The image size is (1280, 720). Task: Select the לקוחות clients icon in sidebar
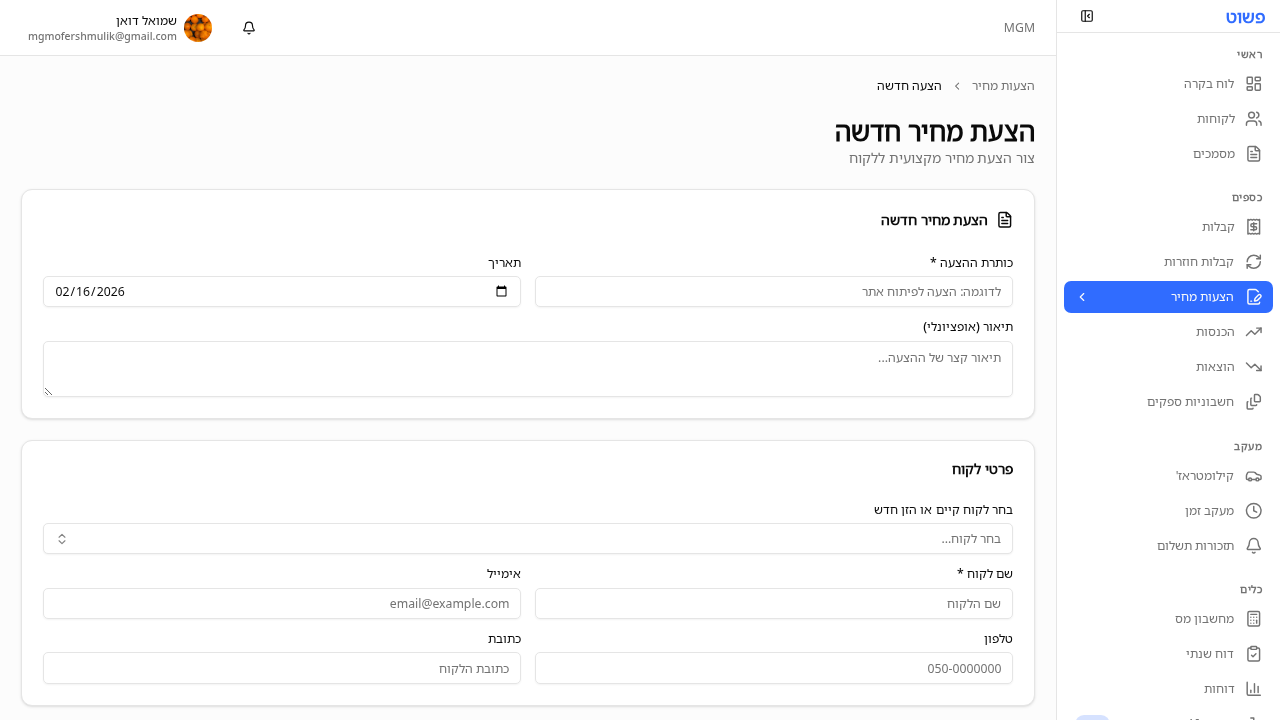click(x=1254, y=118)
